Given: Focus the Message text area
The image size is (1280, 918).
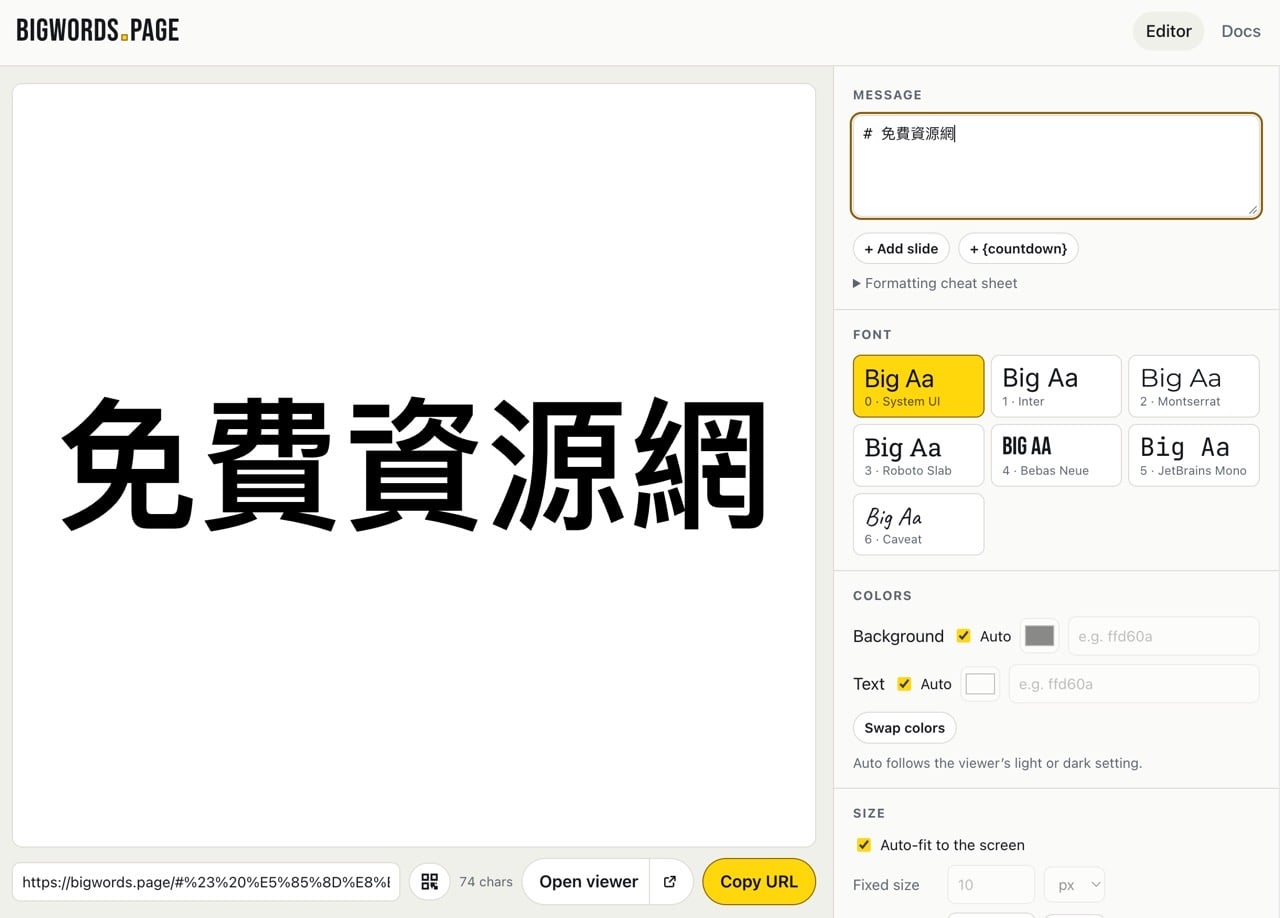Looking at the screenshot, I should pyautogui.click(x=1056, y=166).
